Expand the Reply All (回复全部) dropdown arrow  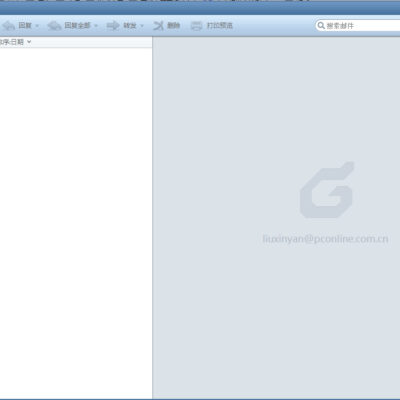(x=96, y=26)
